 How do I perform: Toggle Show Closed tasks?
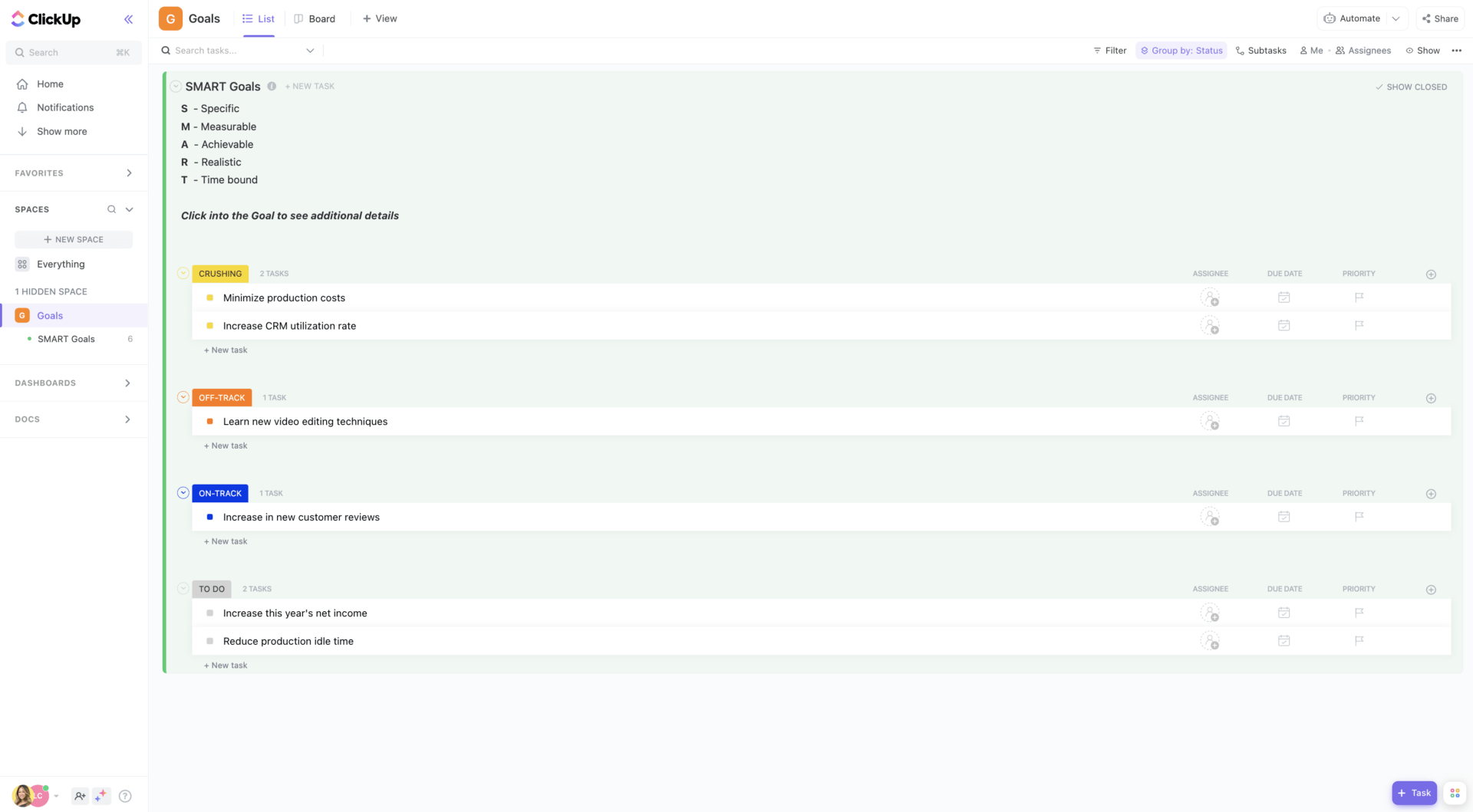point(1411,87)
